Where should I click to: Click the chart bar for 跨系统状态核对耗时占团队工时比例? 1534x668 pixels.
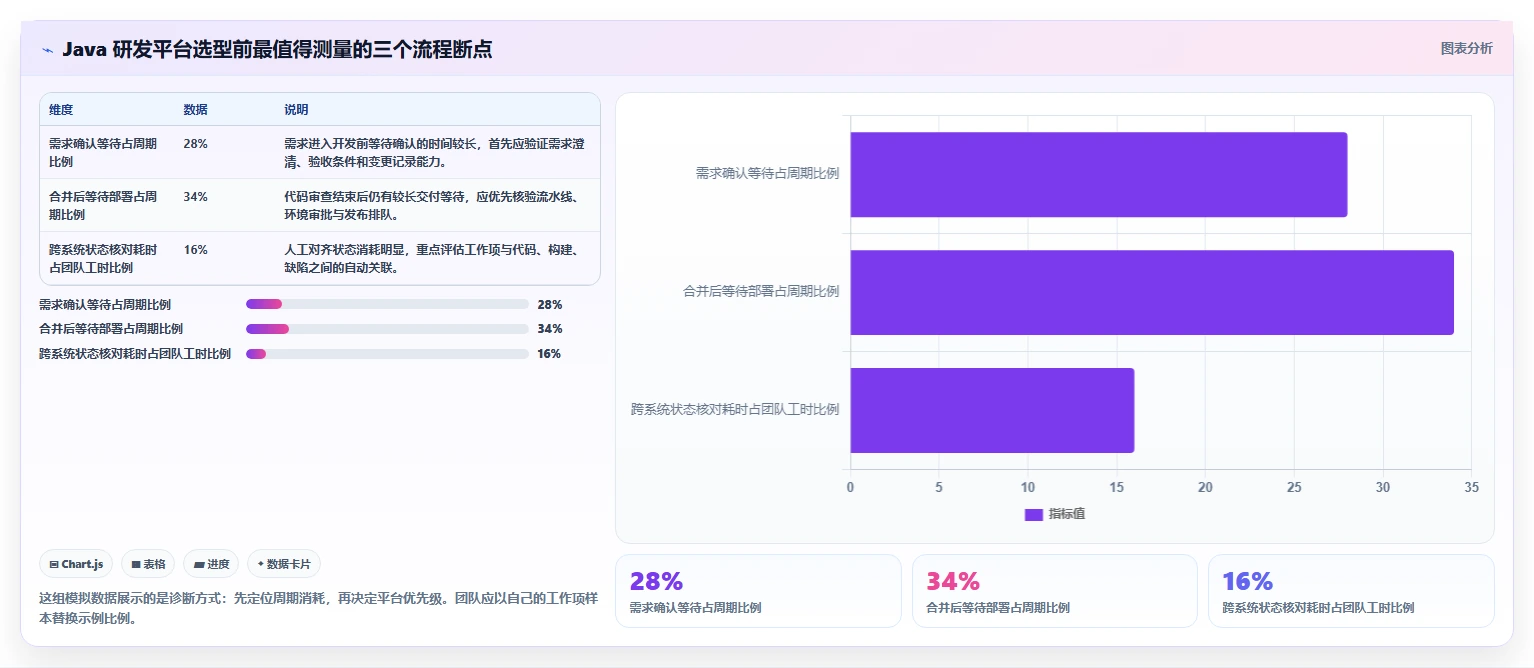click(992, 410)
